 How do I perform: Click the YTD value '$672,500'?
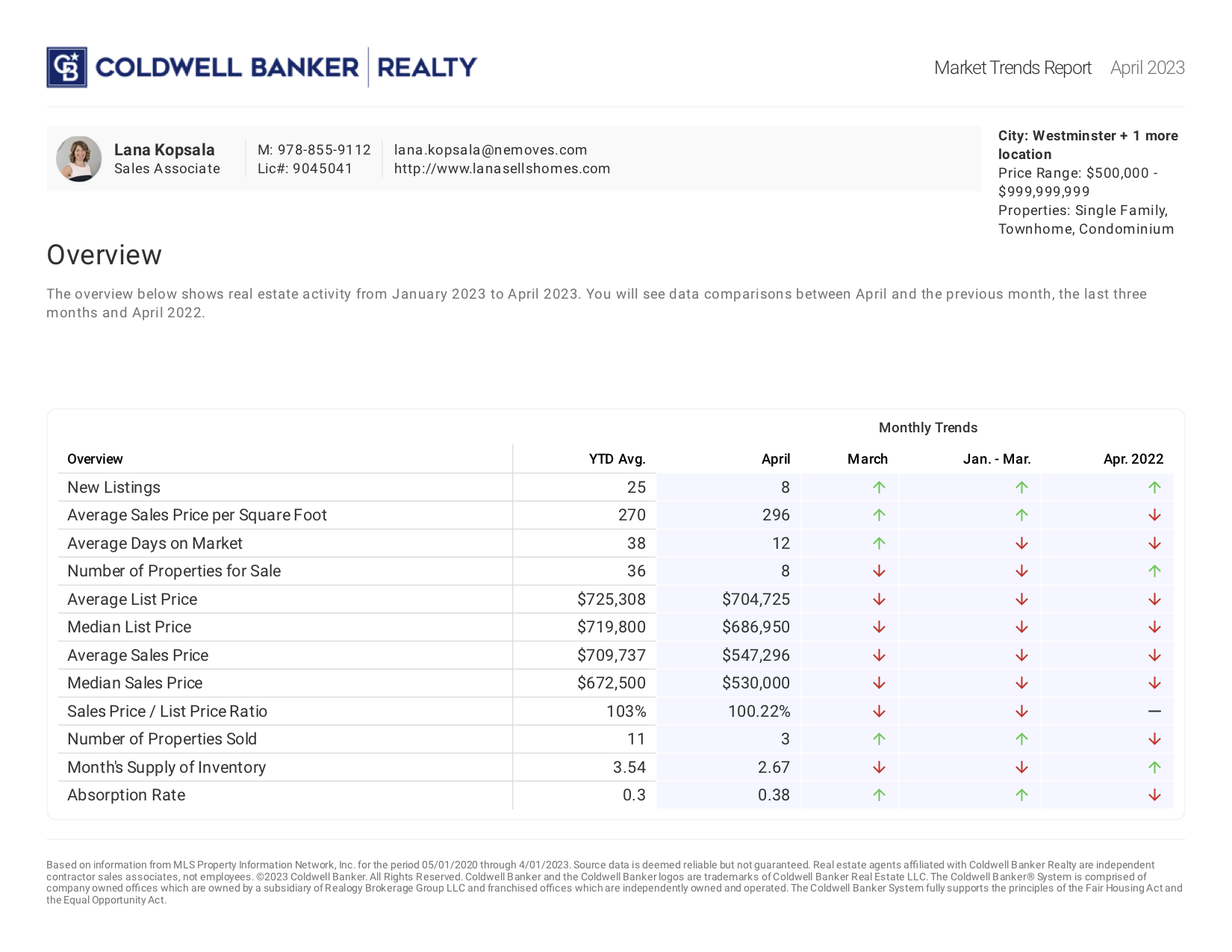click(612, 683)
